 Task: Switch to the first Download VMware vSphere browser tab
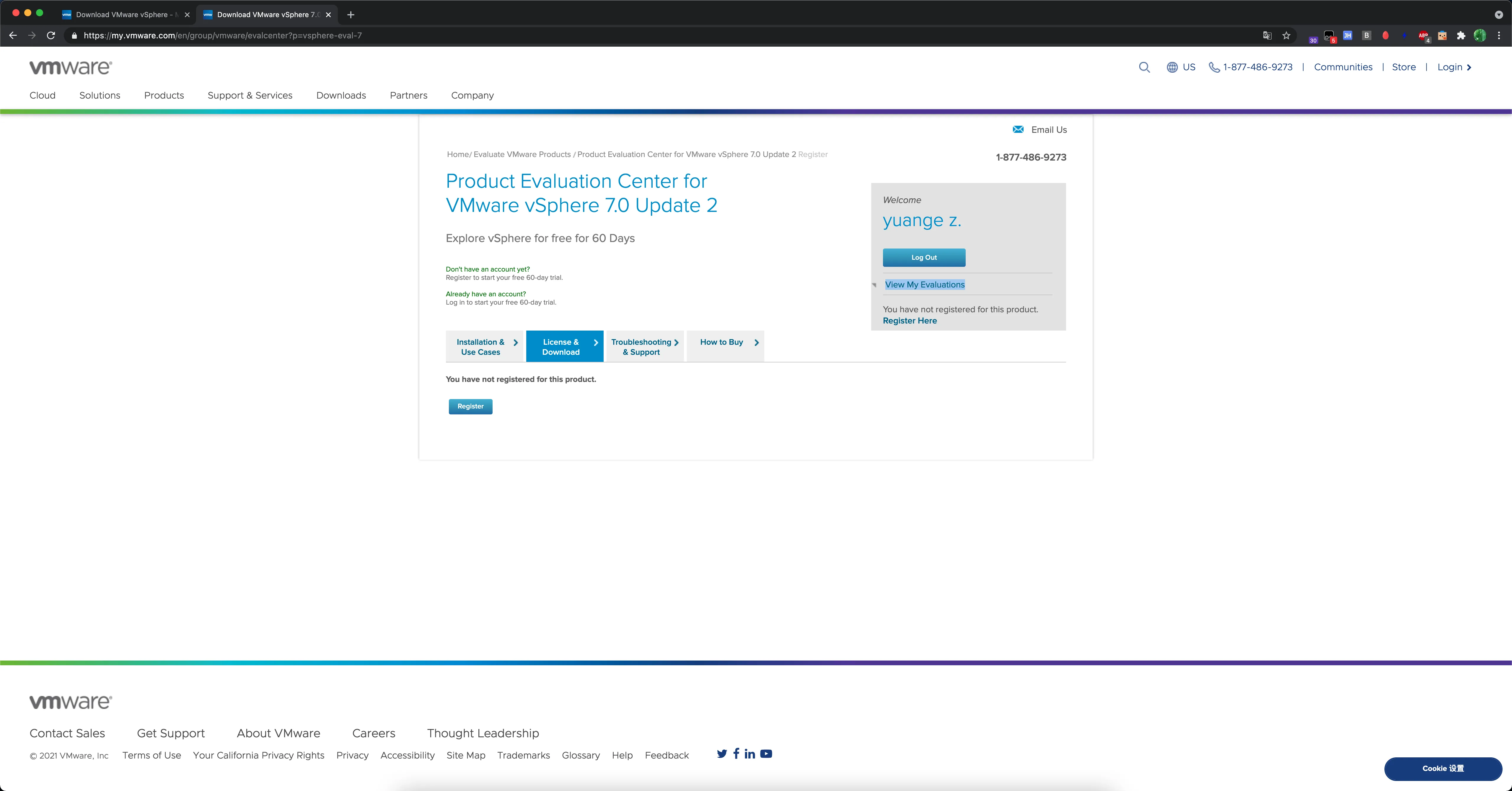[x=126, y=15]
